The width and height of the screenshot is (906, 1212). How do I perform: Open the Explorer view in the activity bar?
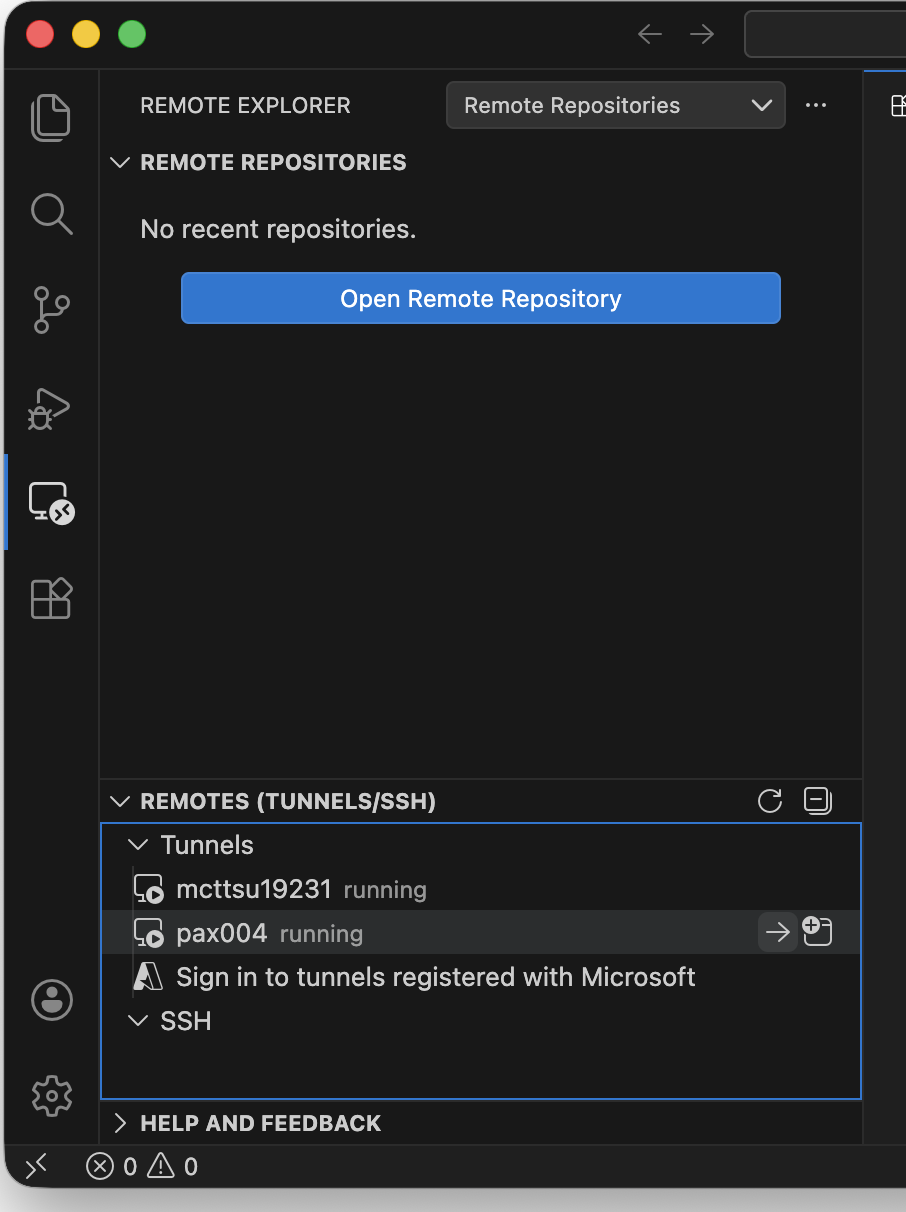(51, 117)
